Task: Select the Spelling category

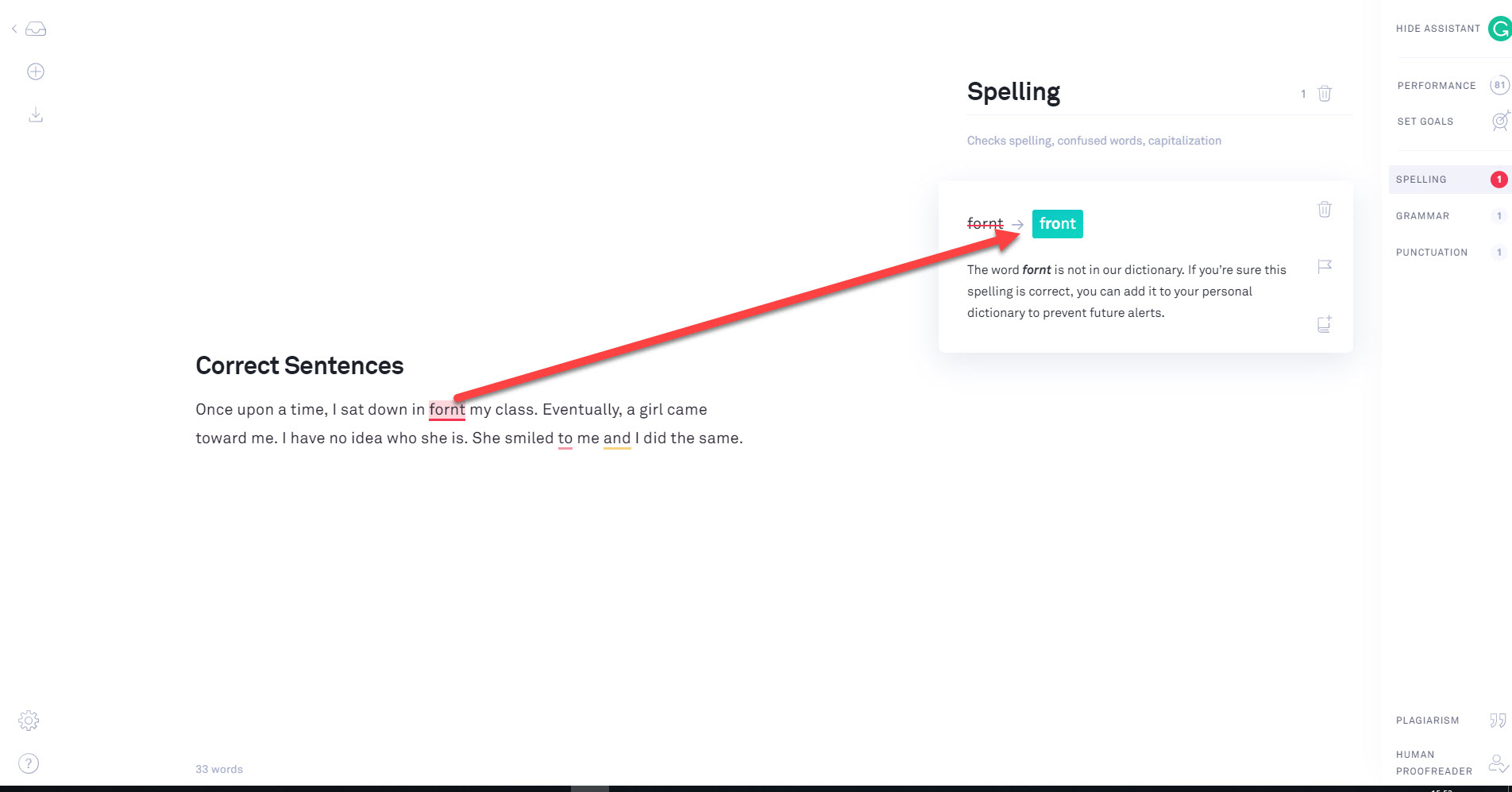Action: tap(1421, 180)
